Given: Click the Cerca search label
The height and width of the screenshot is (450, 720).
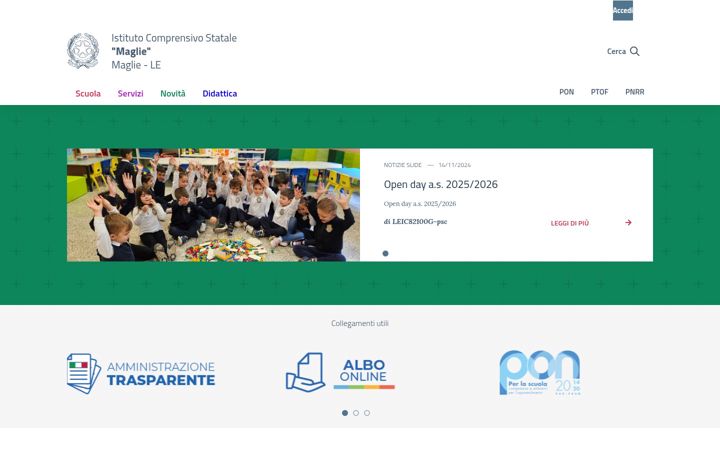Looking at the screenshot, I should click(616, 51).
